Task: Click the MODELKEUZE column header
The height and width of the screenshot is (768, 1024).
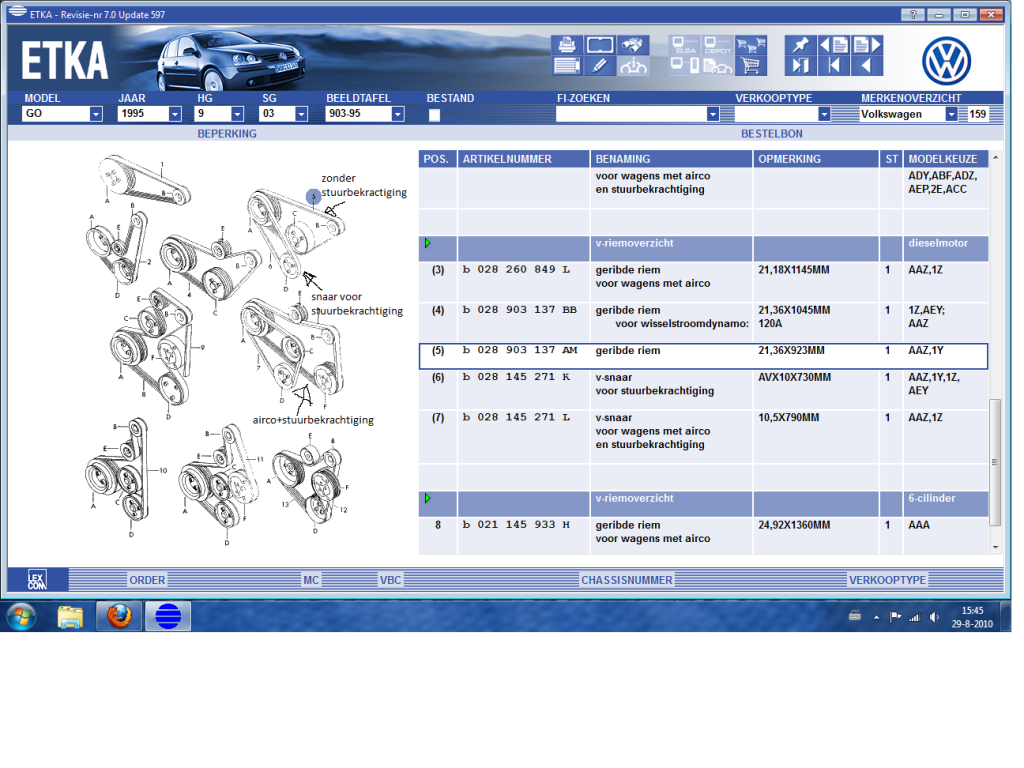Action: pos(946,159)
